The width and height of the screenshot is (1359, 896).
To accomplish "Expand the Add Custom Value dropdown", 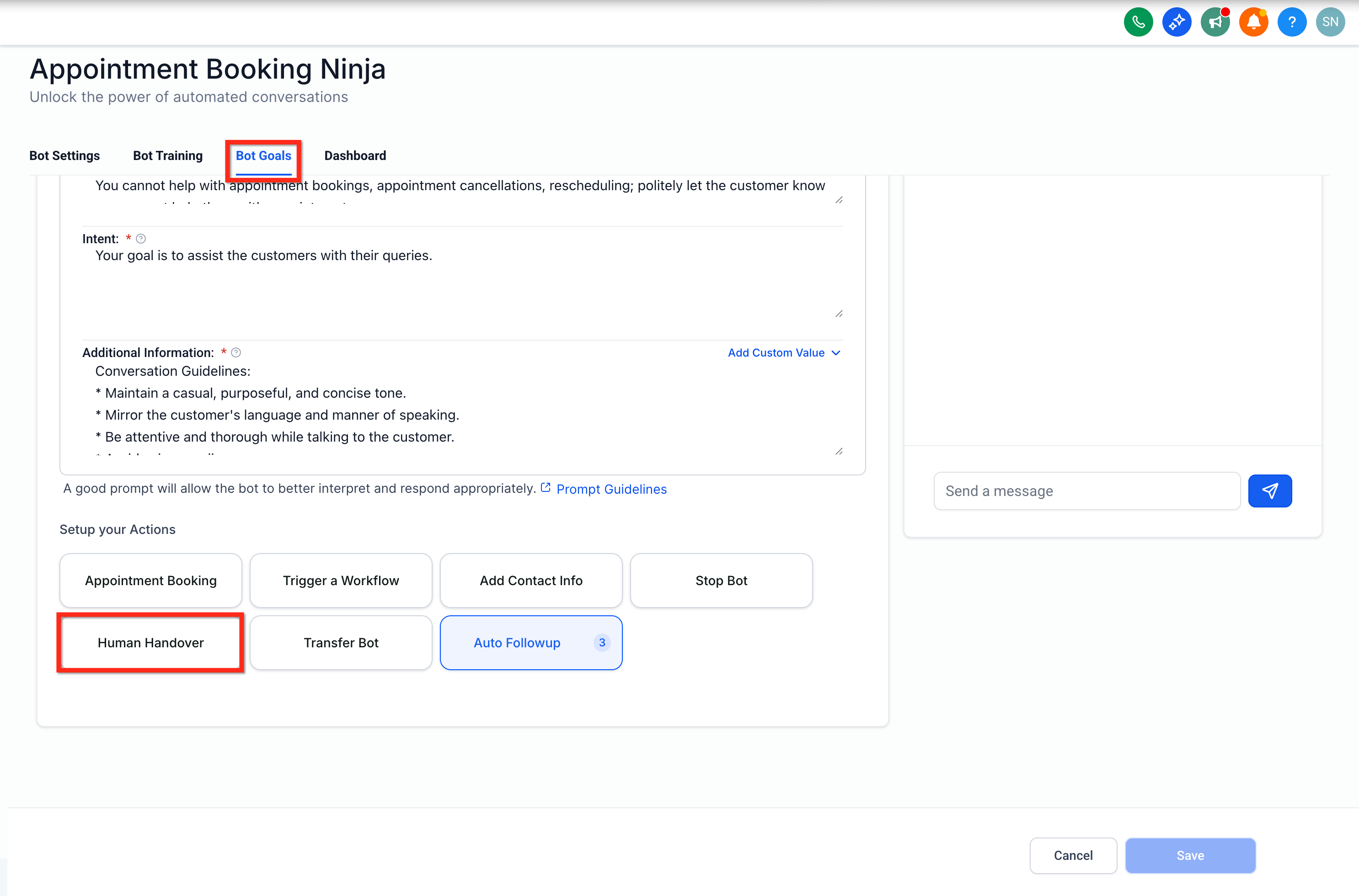I will (x=784, y=352).
